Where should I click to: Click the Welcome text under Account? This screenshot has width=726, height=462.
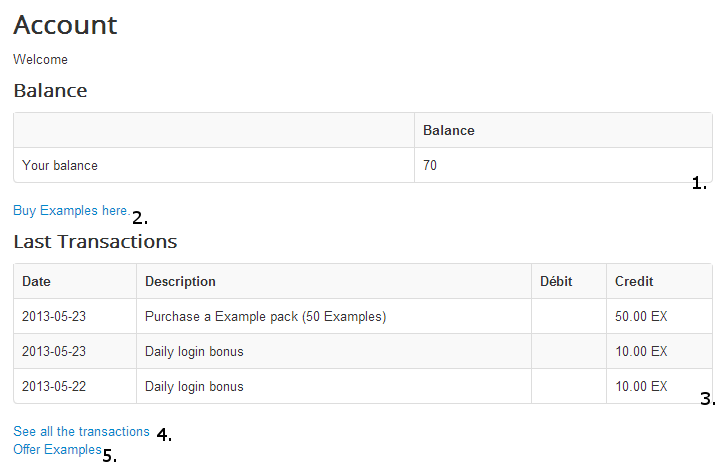[41, 60]
